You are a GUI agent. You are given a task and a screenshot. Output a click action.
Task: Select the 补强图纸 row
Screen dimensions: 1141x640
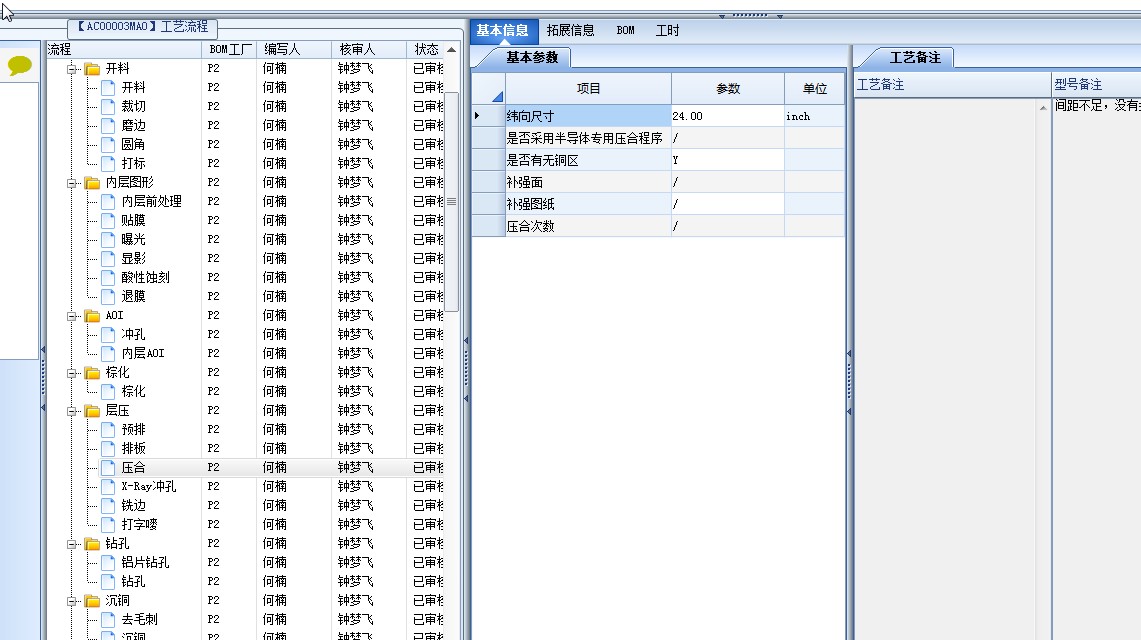pyautogui.click(x=658, y=204)
